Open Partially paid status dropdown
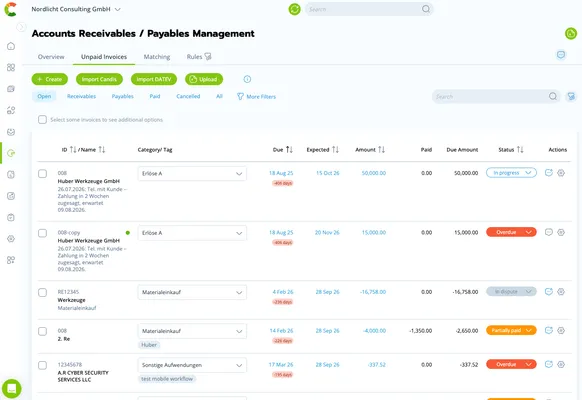 511,330
